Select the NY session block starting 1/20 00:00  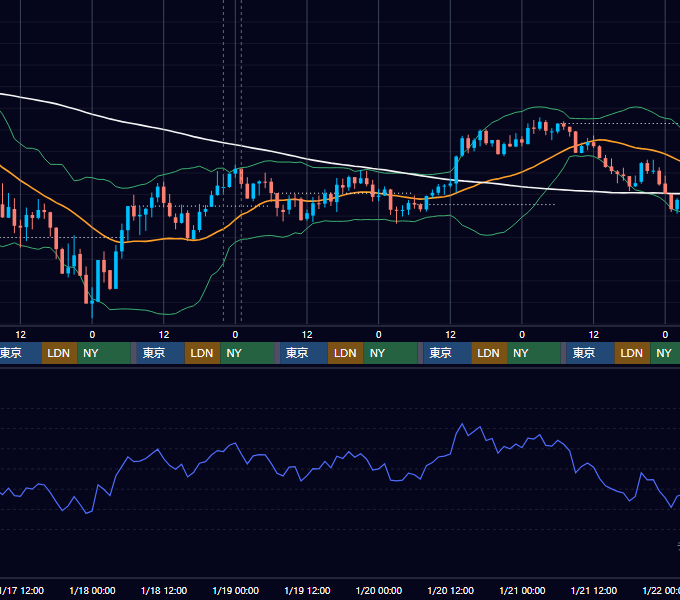coord(390,353)
